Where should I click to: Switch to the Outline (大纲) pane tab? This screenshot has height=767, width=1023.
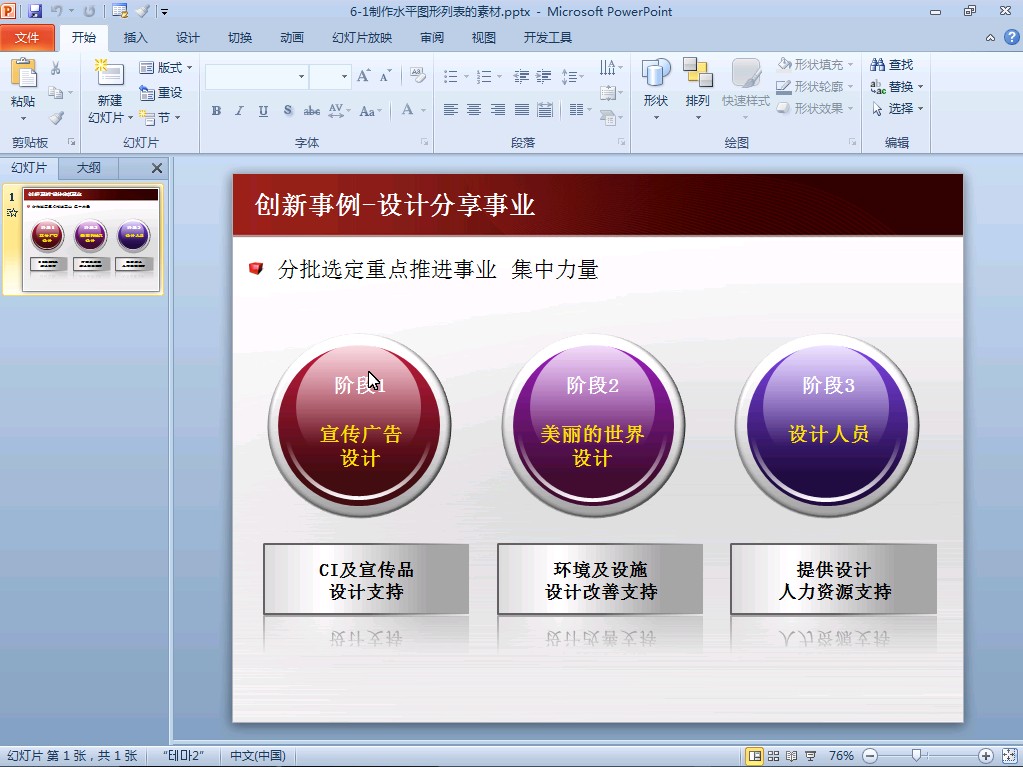click(88, 168)
